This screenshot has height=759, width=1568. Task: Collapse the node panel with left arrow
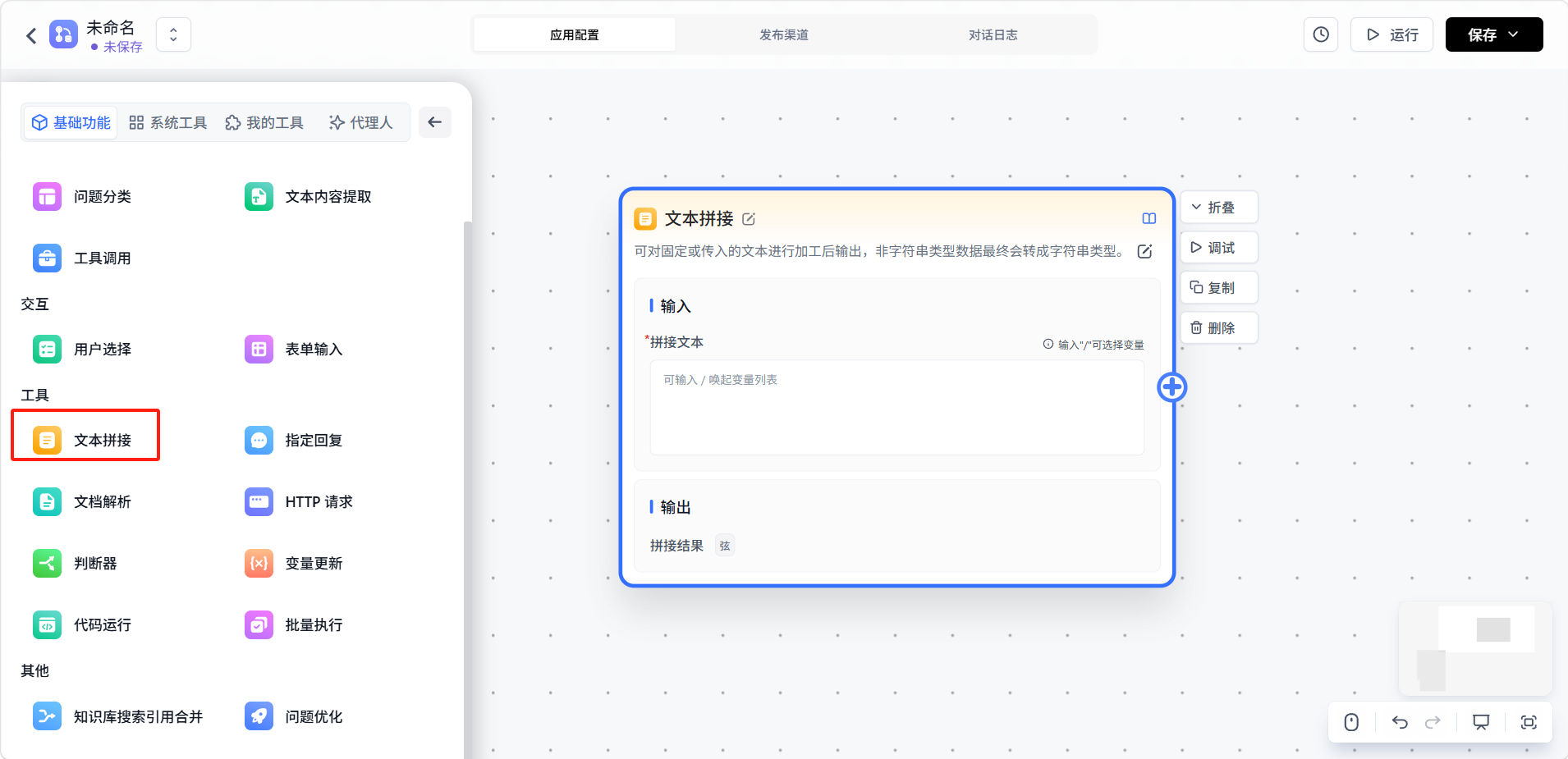435,122
